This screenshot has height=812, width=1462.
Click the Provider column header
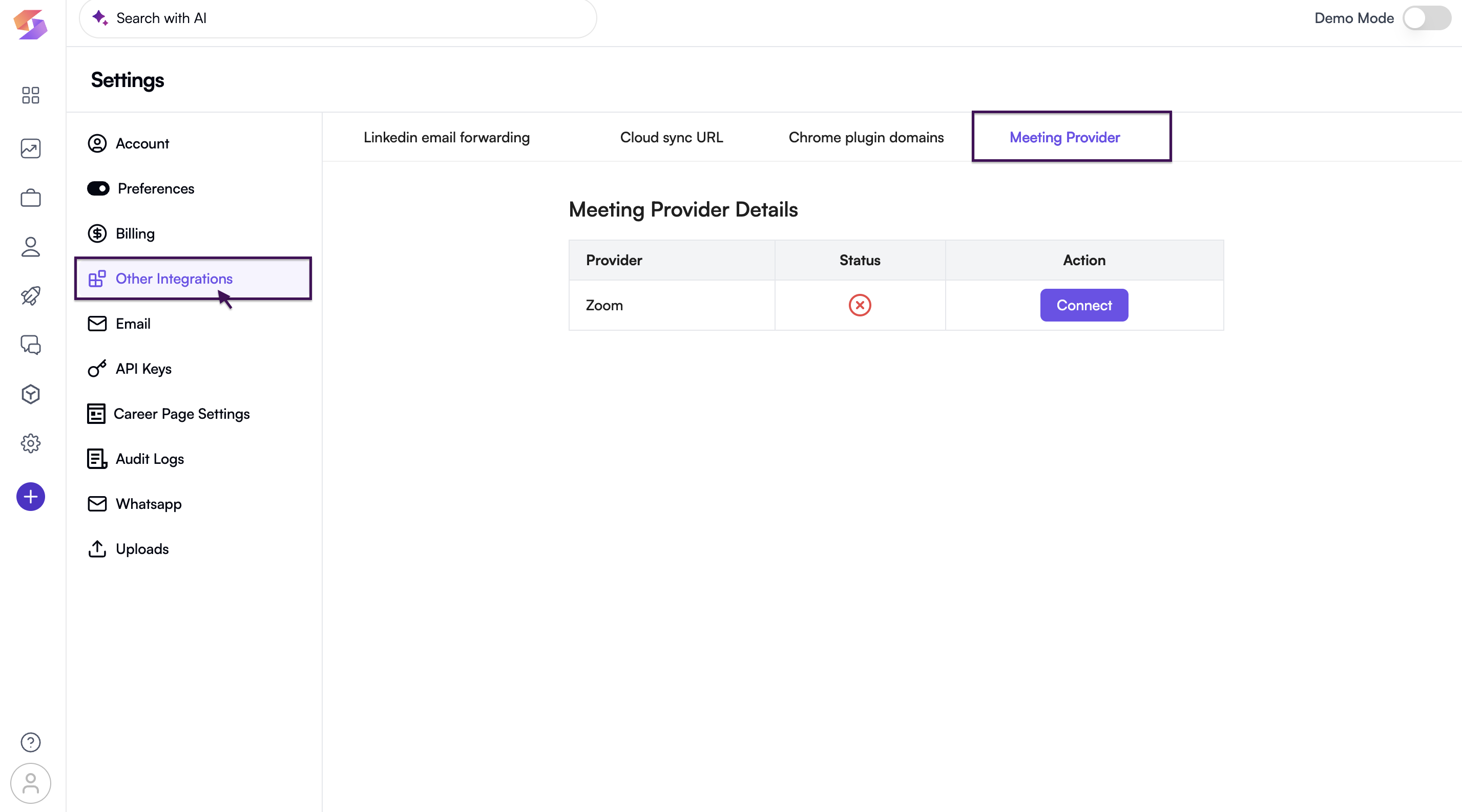(672, 260)
